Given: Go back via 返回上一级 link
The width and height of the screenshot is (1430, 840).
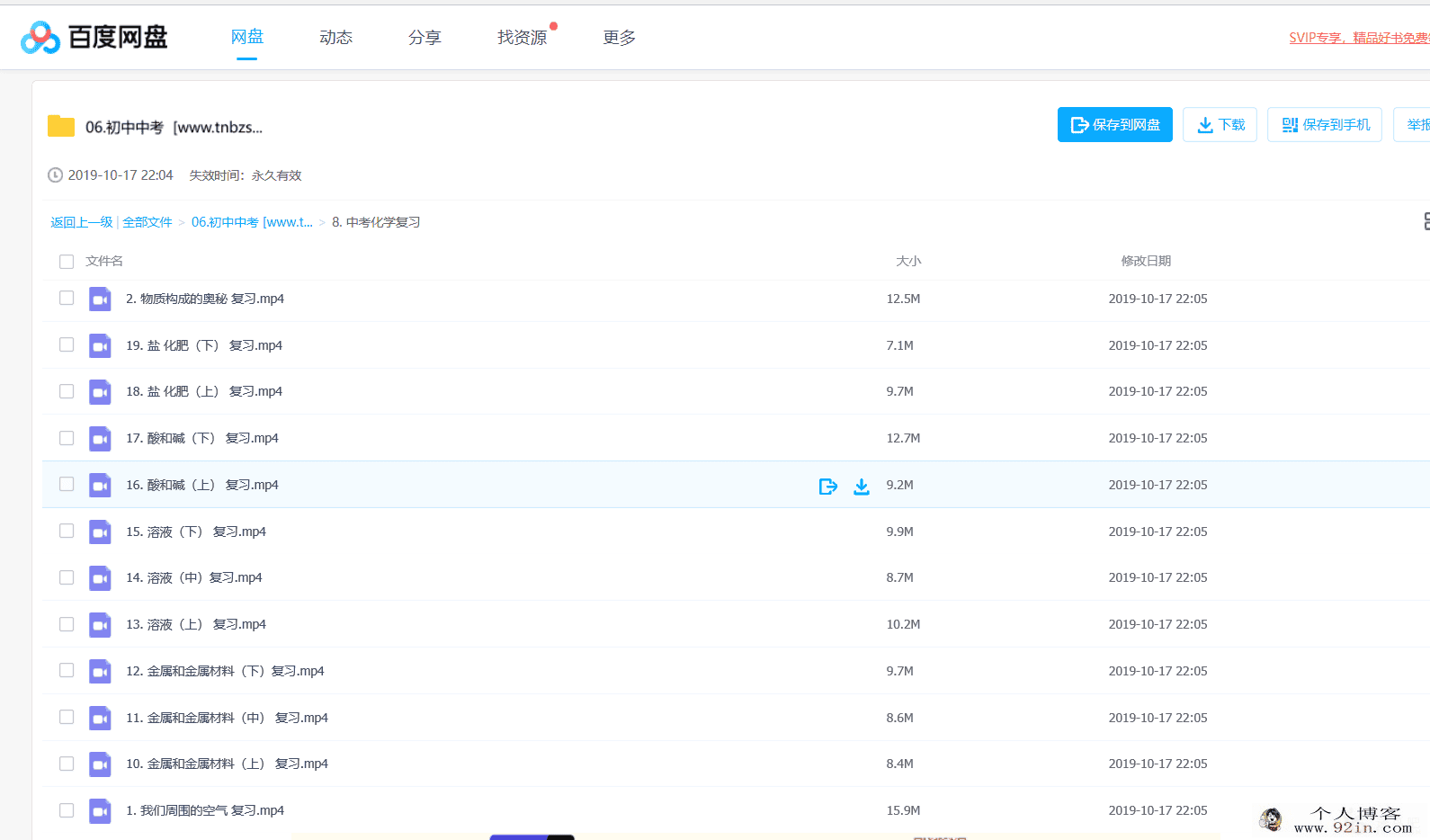Looking at the screenshot, I should click(x=82, y=222).
